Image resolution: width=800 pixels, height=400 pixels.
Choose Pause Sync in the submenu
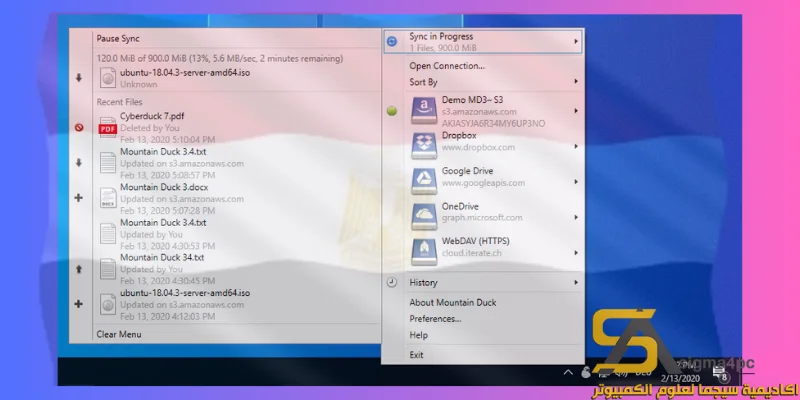pos(118,39)
